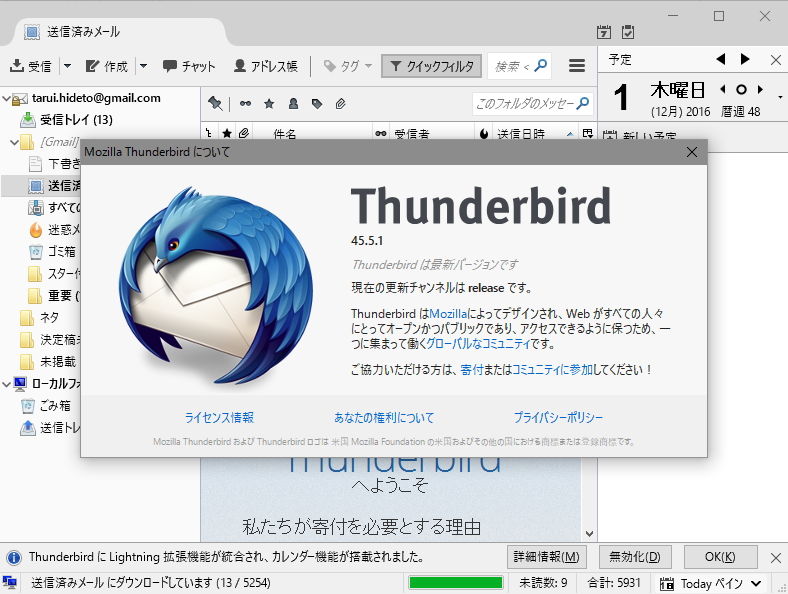This screenshot has width=788, height=594.
Task: Click the green download progress bar
Action: pos(456,582)
